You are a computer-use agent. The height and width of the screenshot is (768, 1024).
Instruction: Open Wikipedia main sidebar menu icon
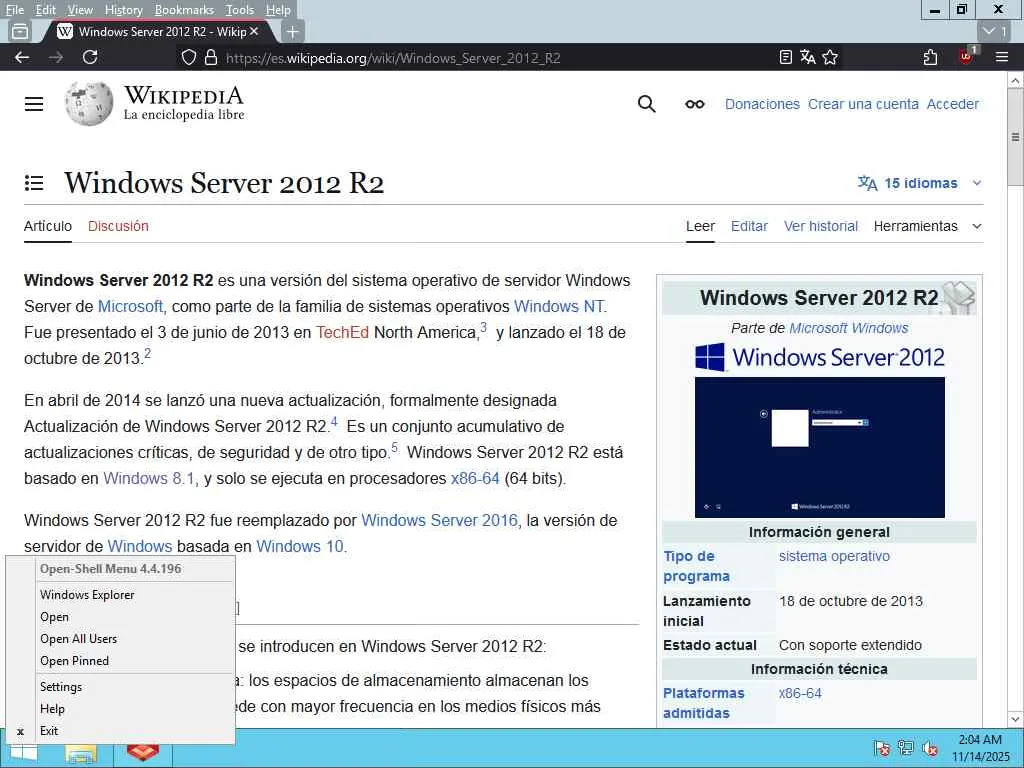[34, 104]
